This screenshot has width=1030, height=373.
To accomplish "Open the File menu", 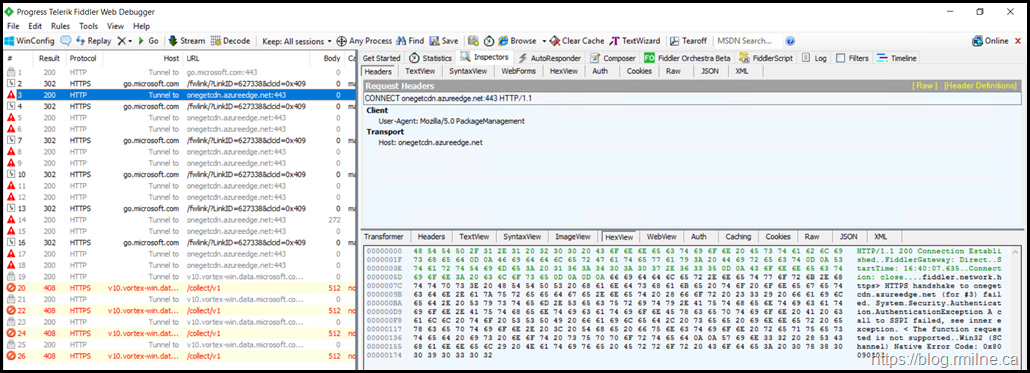I will pyautogui.click(x=13, y=26).
